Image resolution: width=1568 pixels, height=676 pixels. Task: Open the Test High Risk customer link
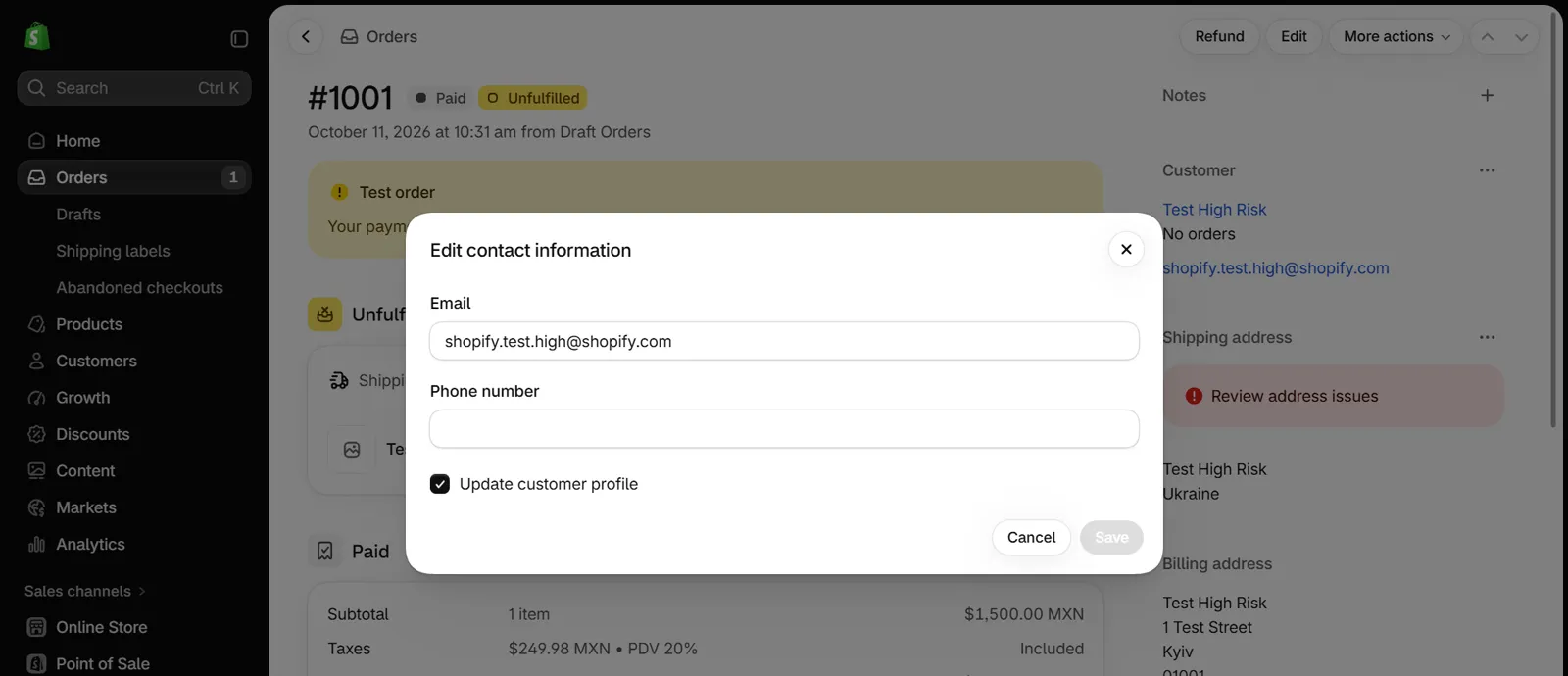(1214, 210)
